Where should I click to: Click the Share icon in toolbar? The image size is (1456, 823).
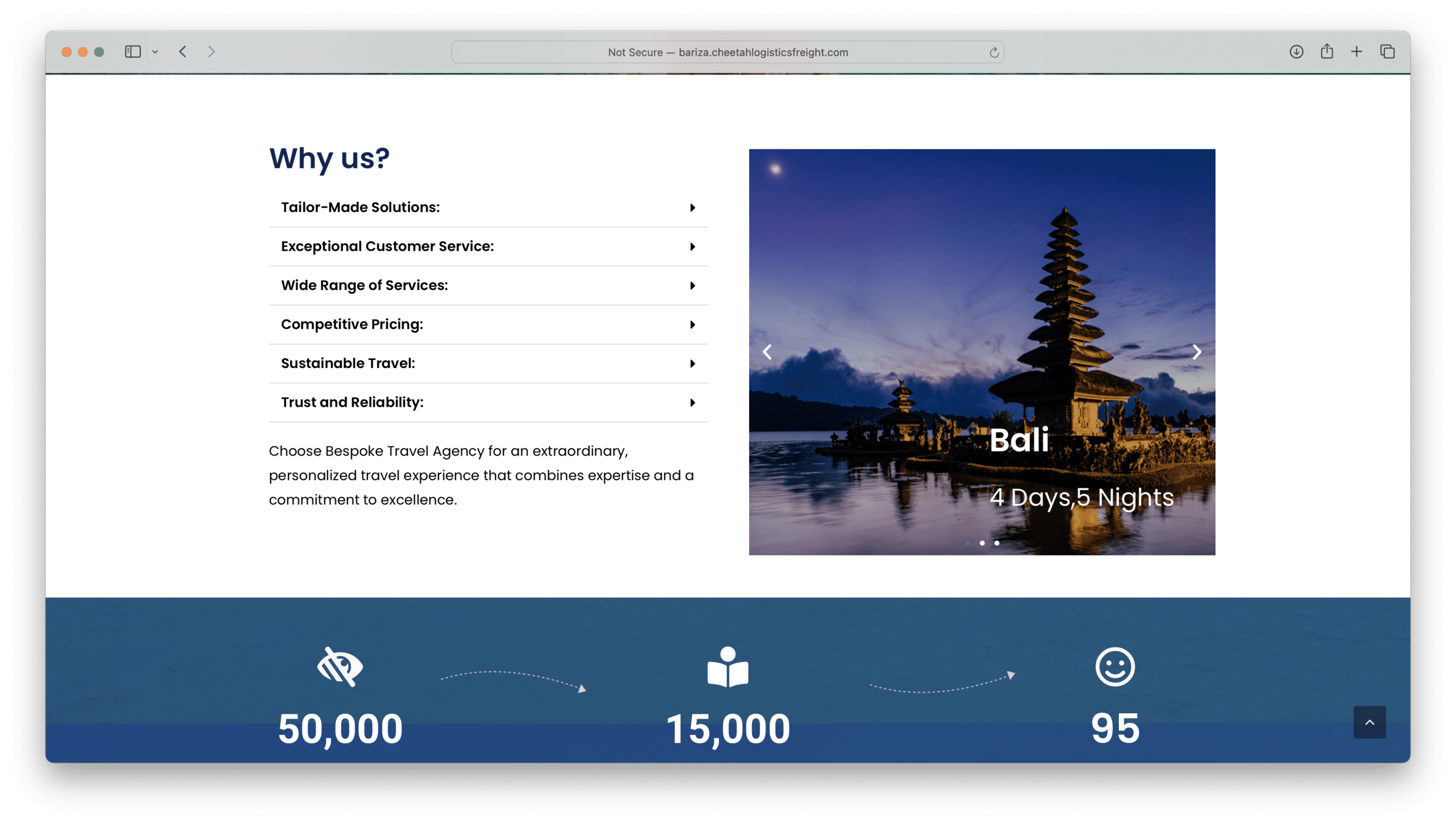[1326, 51]
